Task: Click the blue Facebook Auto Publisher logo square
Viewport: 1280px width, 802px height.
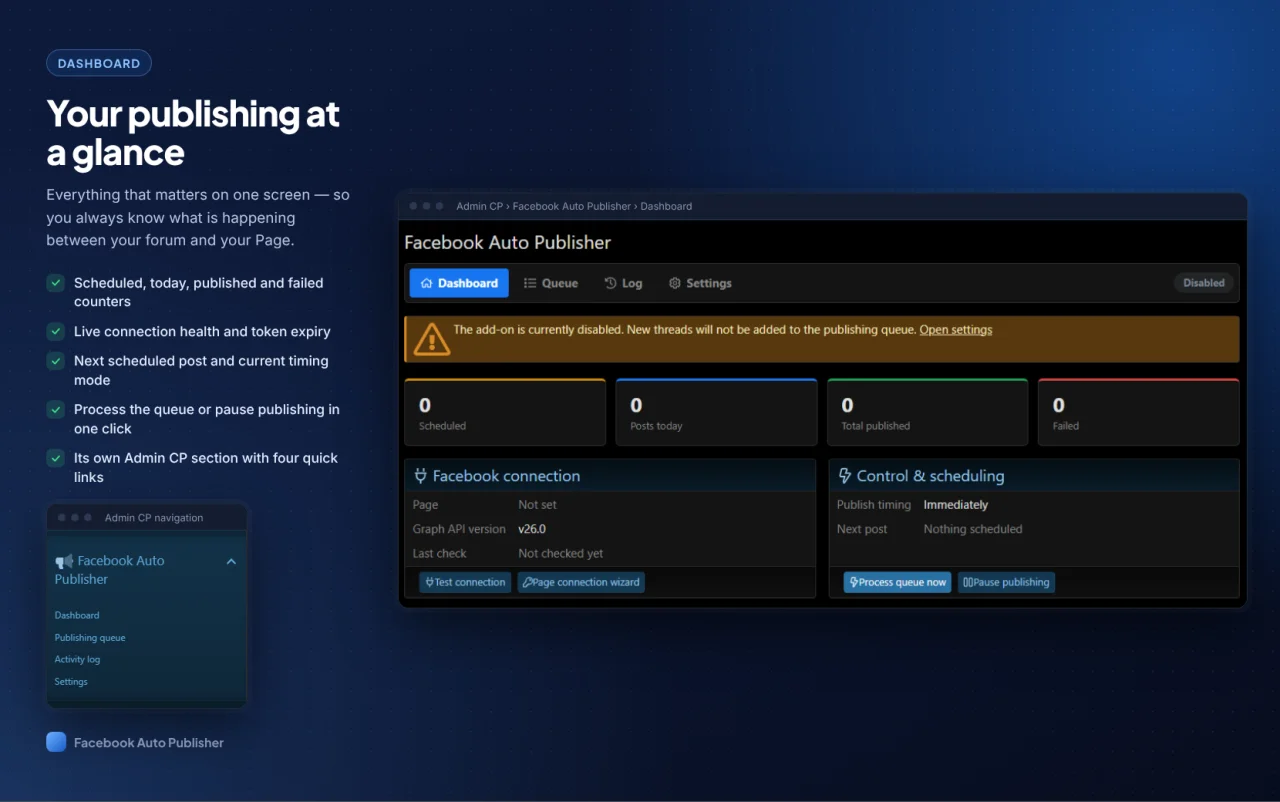Action: tap(56, 742)
